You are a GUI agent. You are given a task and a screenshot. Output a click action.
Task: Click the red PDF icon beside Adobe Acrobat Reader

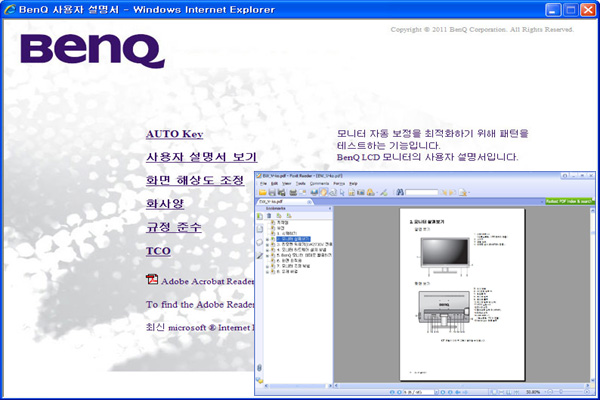[x=152, y=279]
